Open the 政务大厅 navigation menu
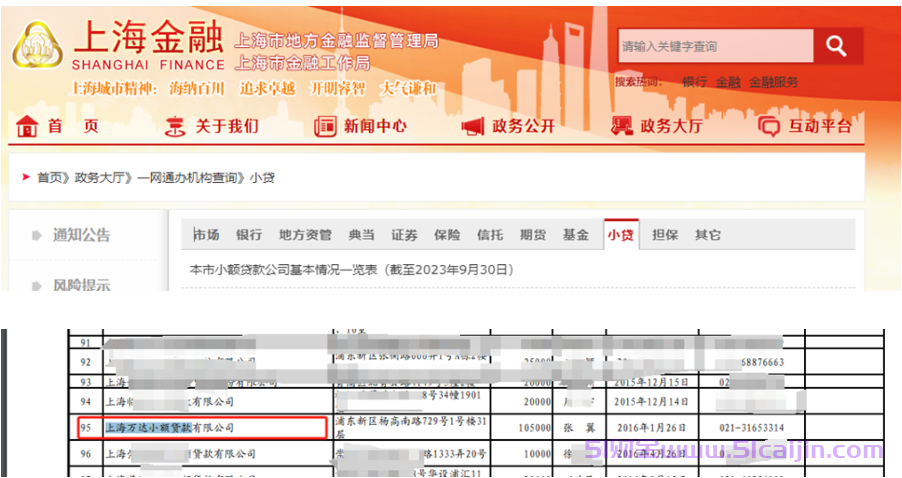The width and height of the screenshot is (902, 478). pyautogui.click(x=671, y=126)
